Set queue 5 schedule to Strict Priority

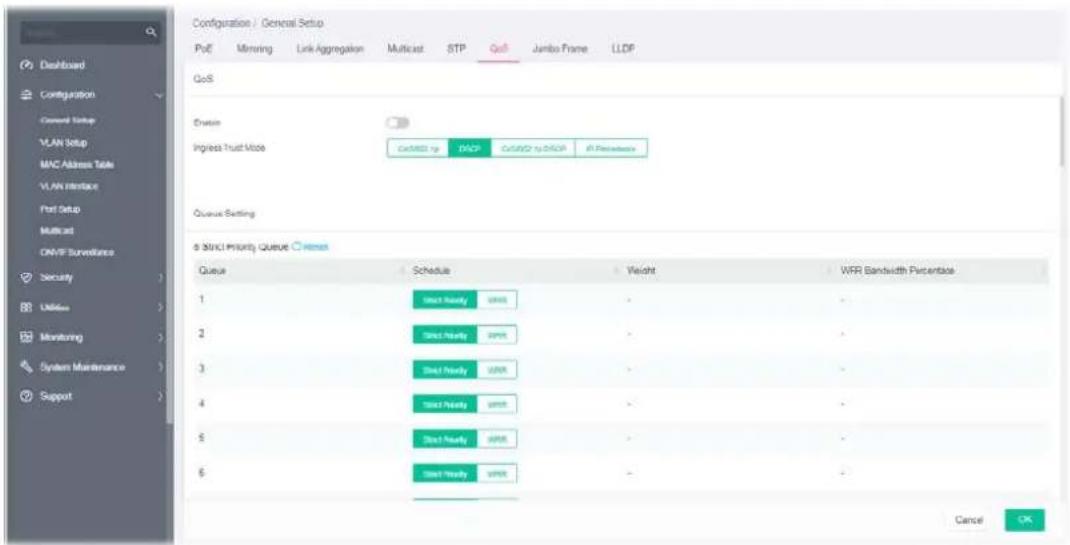(445, 439)
